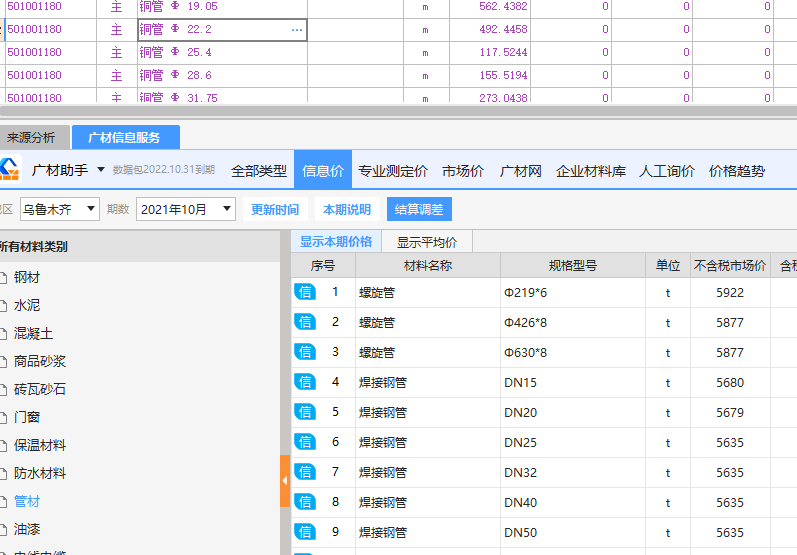Click the 信 icon beside row 8 焊接钢管 DN40

coord(305,502)
